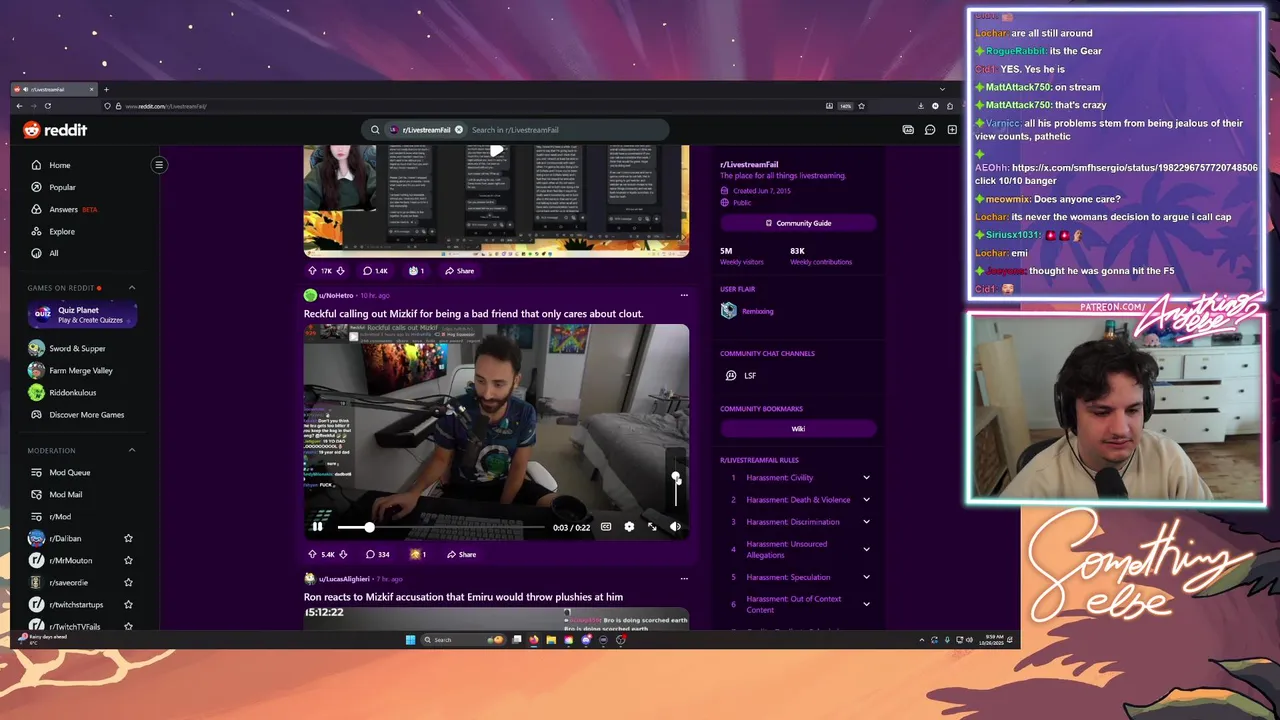The width and height of the screenshot is (1280, 720).
Task: Favorite r/MrMouton with its star
Action: click(128, 560)
